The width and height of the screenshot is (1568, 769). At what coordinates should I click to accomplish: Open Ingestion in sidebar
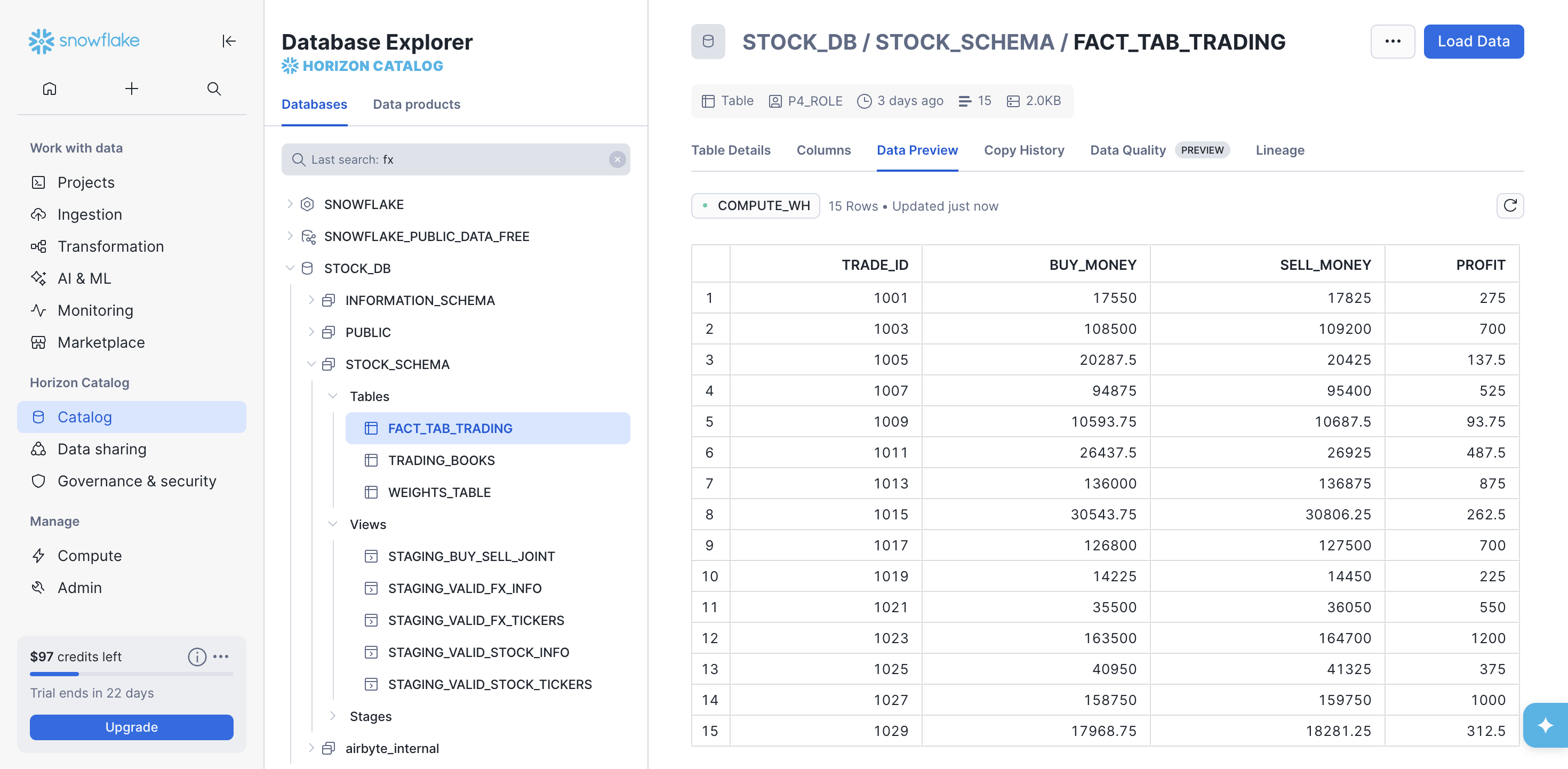point(132,214)
